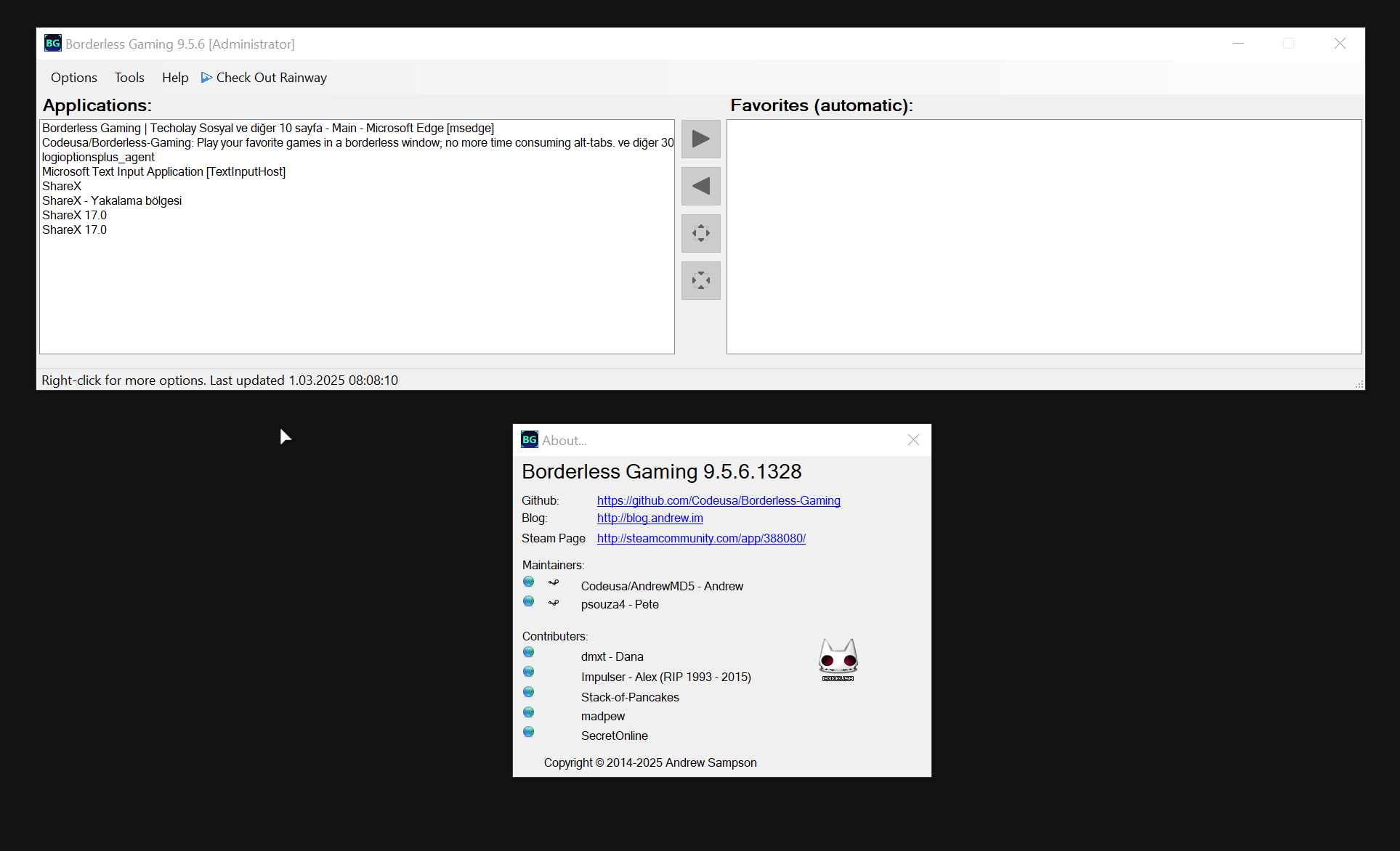Click inside the empty Favorites list box
Viewport: 1400px width, 851px height.
pyautogui.click(x=1044, y=237)
